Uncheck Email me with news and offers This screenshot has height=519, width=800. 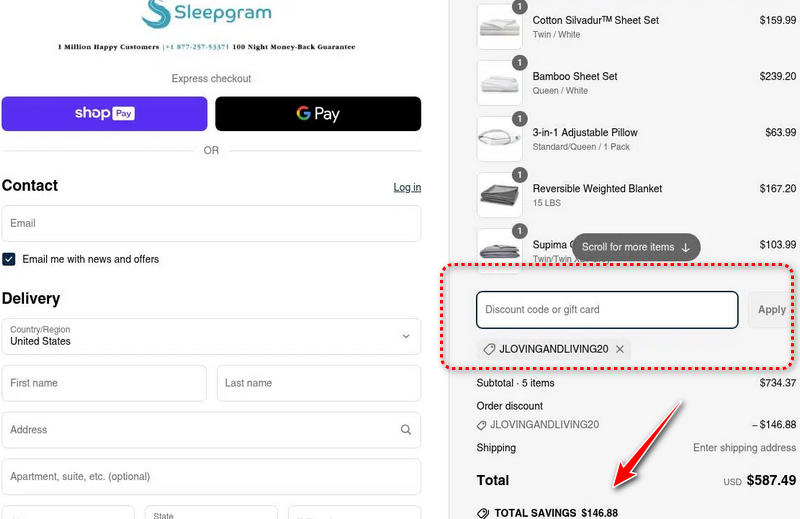9,259
